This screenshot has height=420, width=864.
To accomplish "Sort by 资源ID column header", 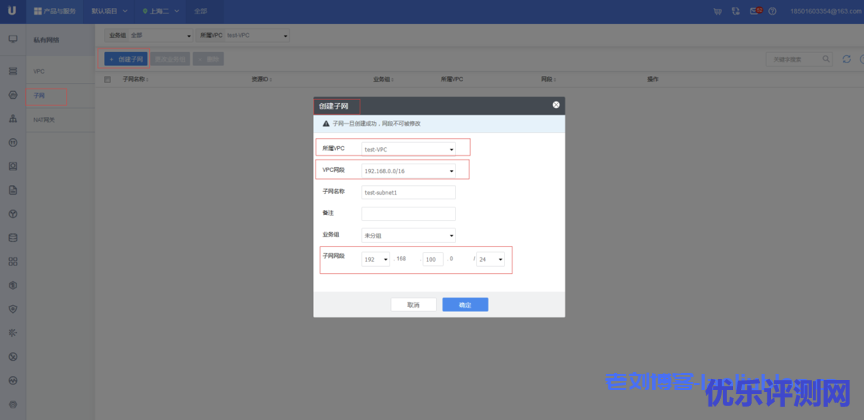I will [261, 79].
